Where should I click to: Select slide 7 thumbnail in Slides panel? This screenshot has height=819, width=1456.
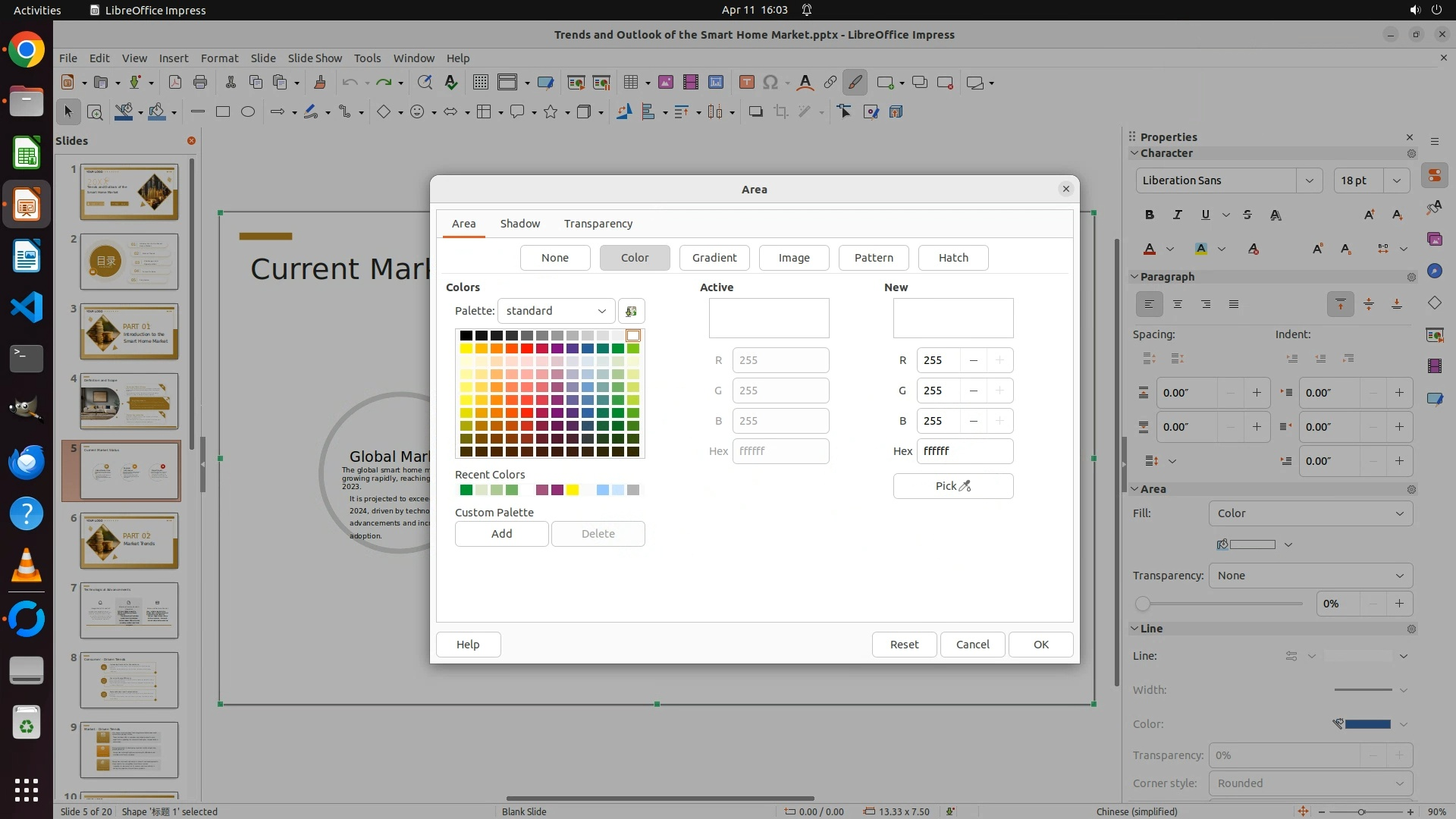pos(129,610)
